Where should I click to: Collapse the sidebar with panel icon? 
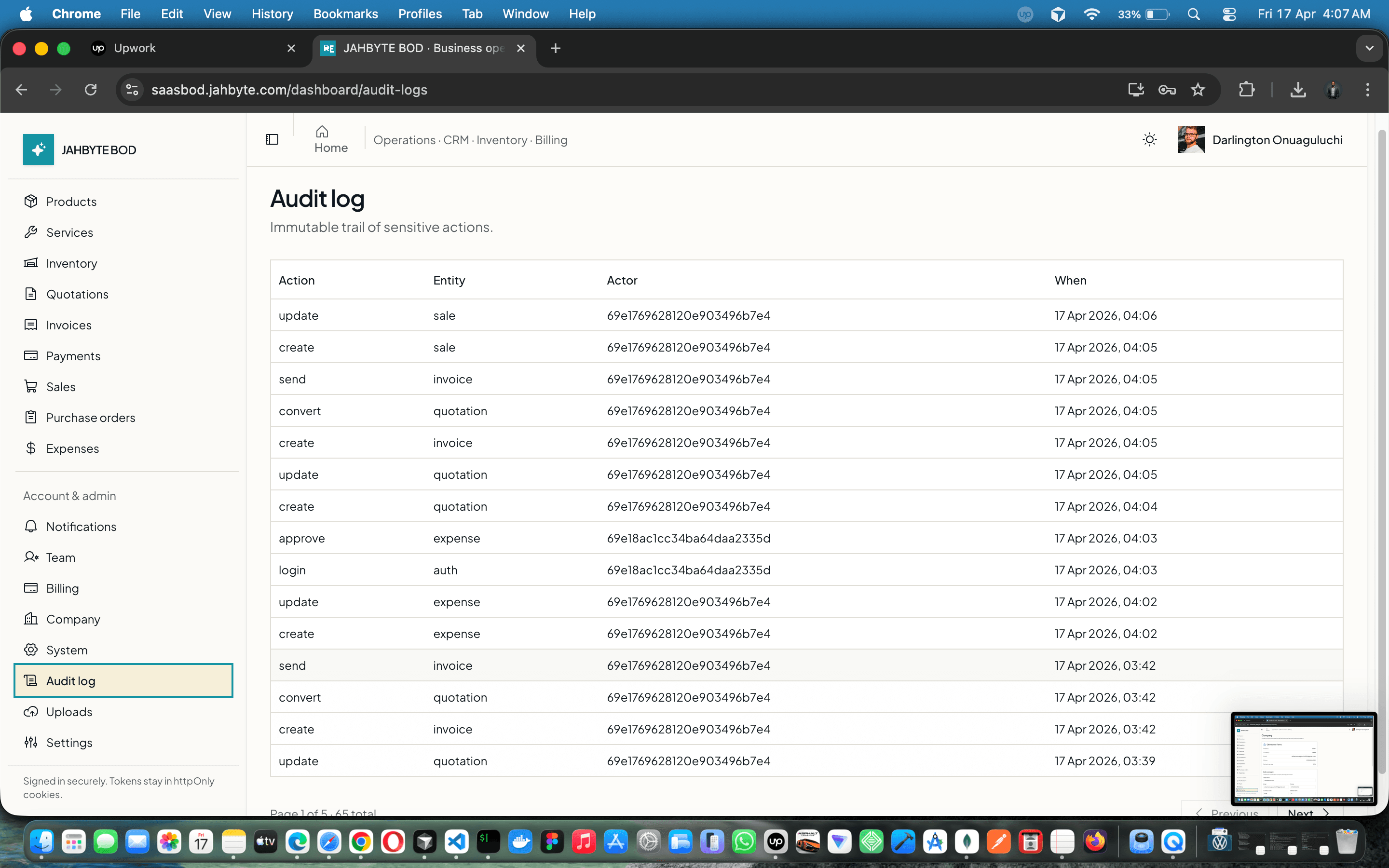click(272, 138)
